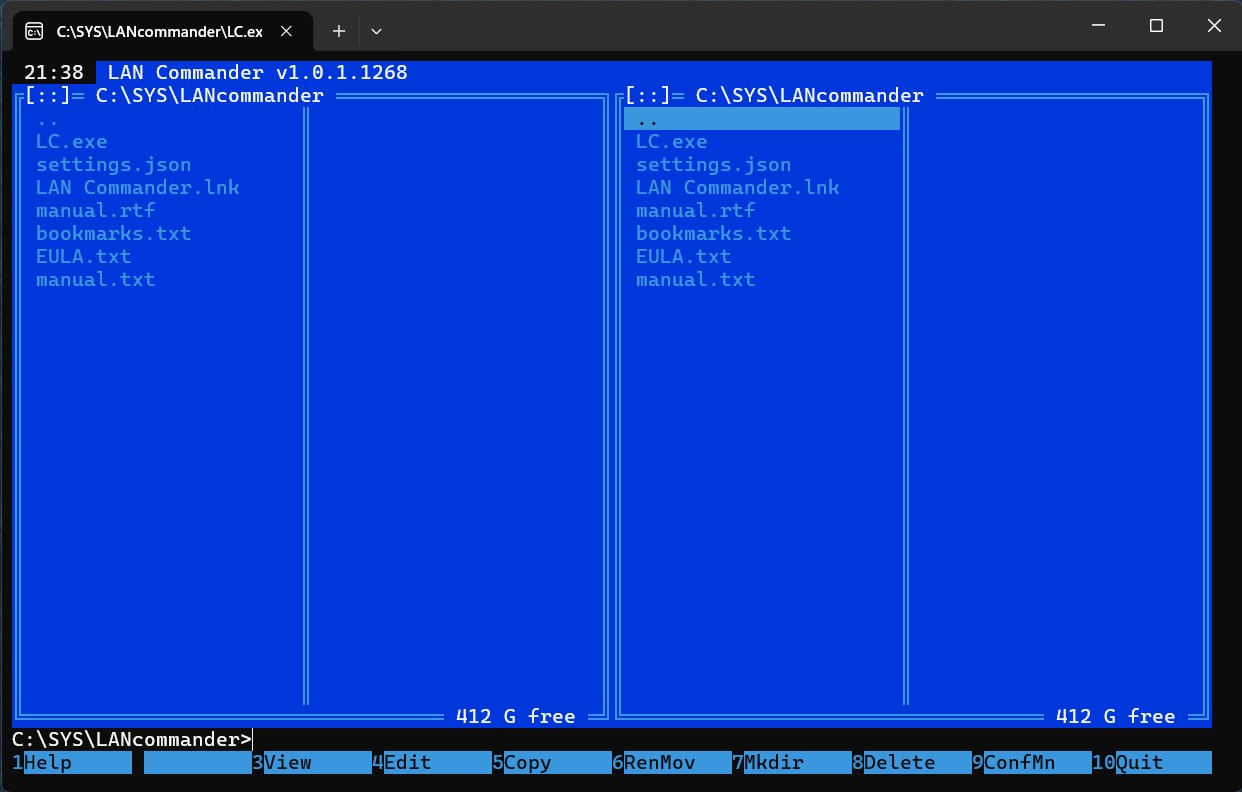
Task: Open left panel drive selector [::]
Action: 48,96
